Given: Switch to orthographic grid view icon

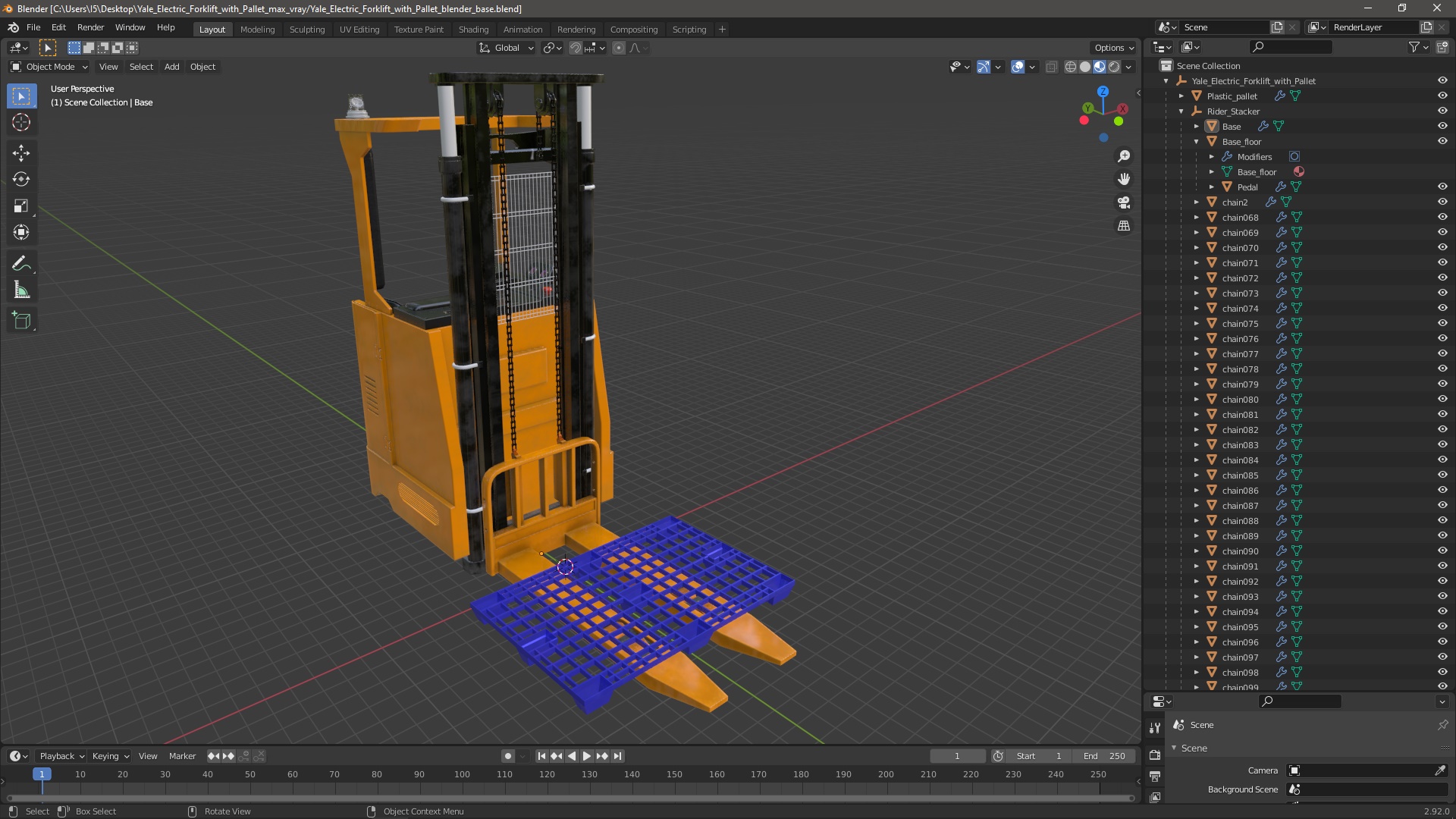Looking at the screenshot, I should (1124, 226).
